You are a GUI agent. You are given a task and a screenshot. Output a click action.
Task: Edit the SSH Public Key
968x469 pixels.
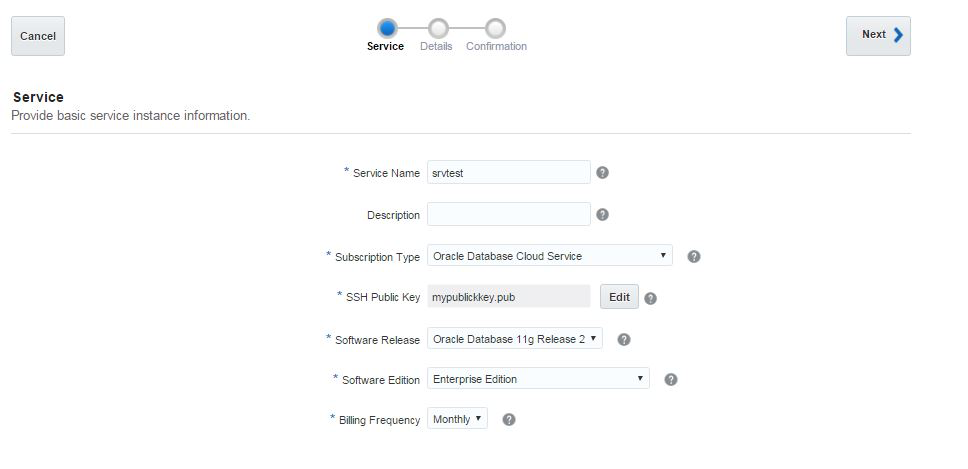coord(619,297)
